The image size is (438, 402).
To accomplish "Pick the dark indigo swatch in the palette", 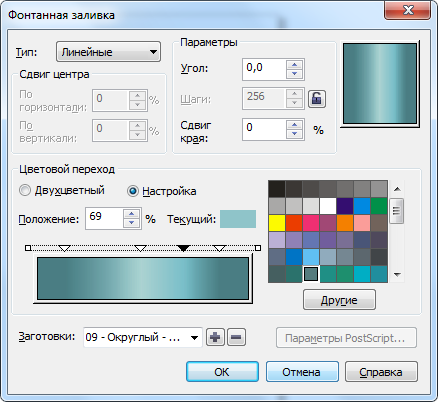I will (x=345, y=206).
